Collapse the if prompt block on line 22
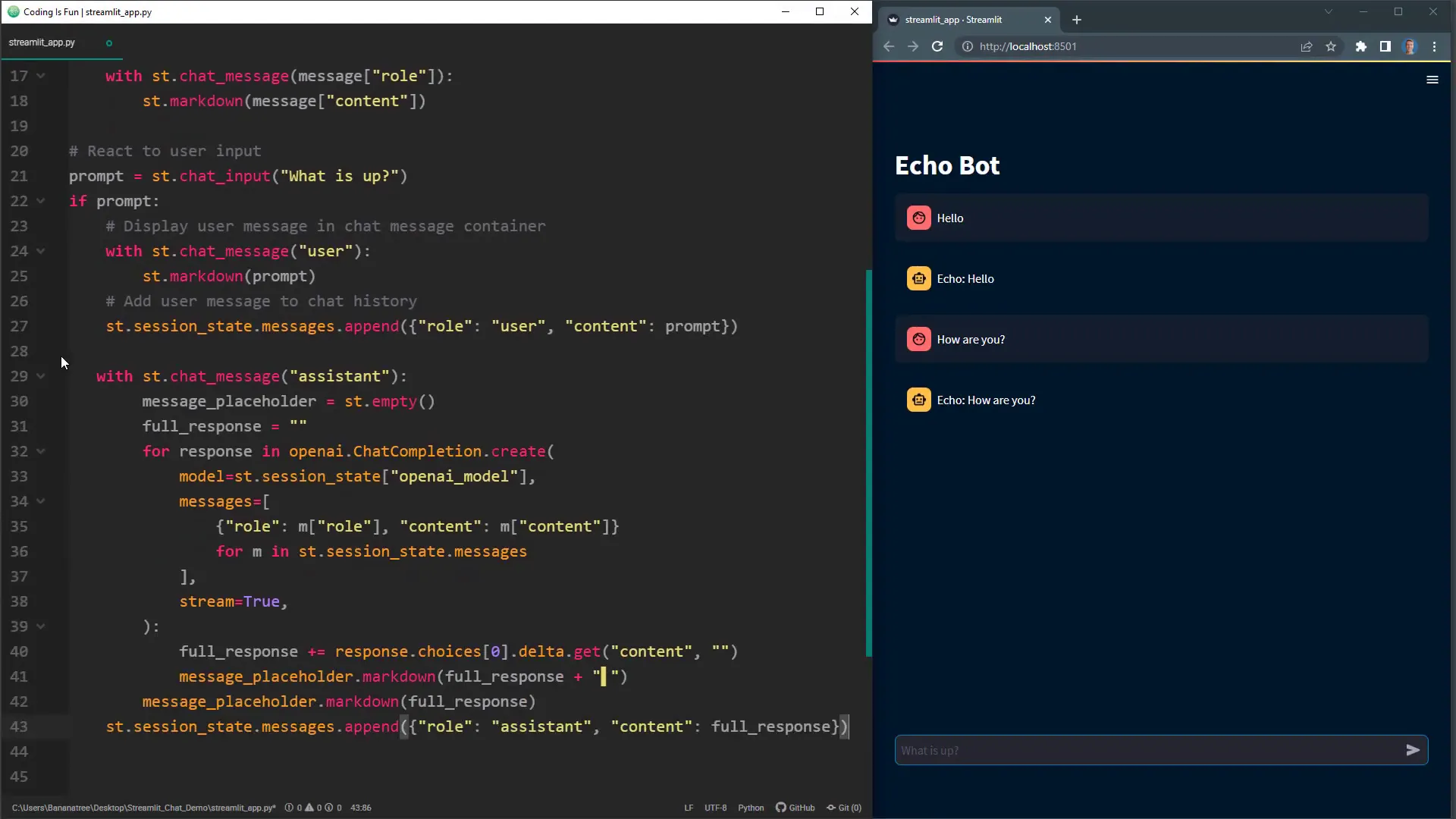The image size is (1456, 819). (41, 201)
